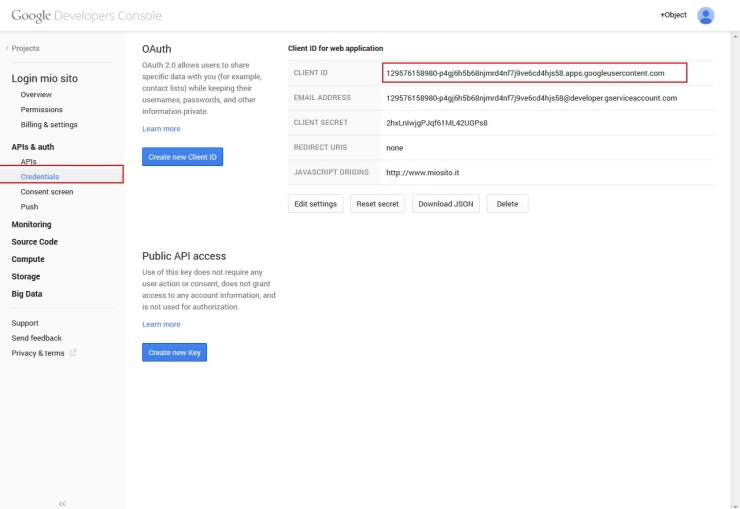Open Learn more link under OAuth

[x=161, y=129]
